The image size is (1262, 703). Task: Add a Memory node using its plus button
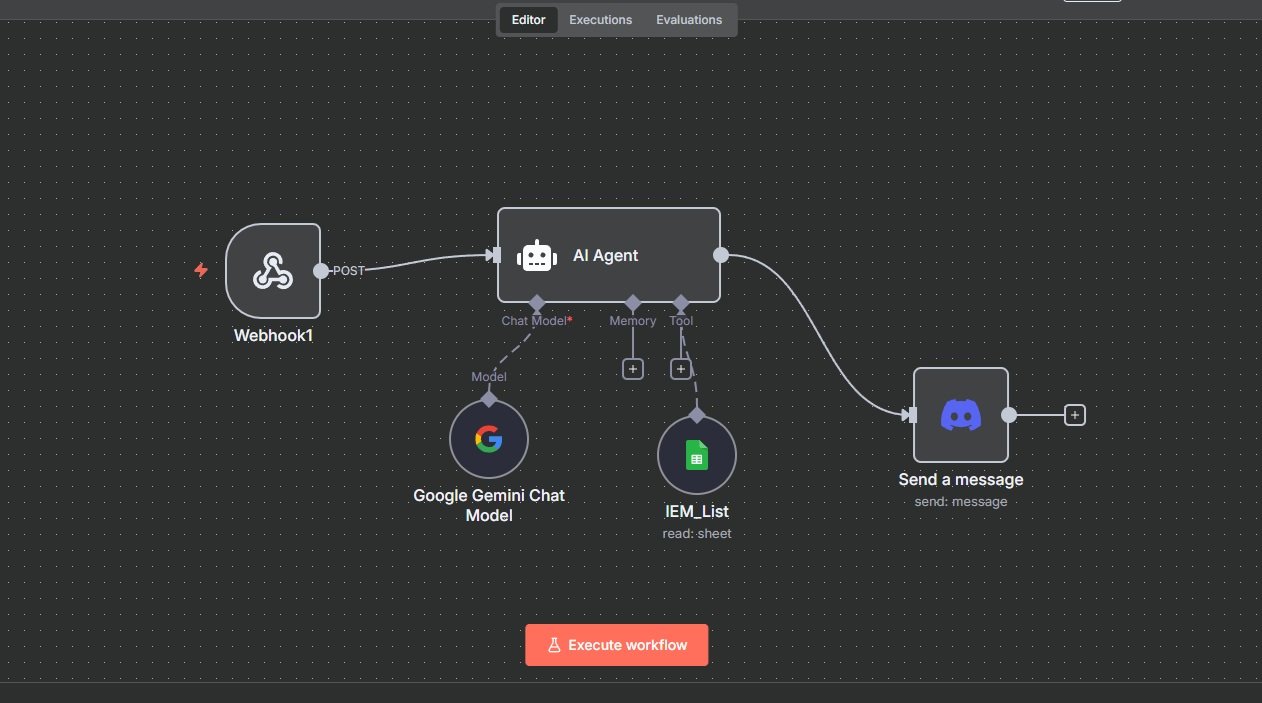click(632, 368)
